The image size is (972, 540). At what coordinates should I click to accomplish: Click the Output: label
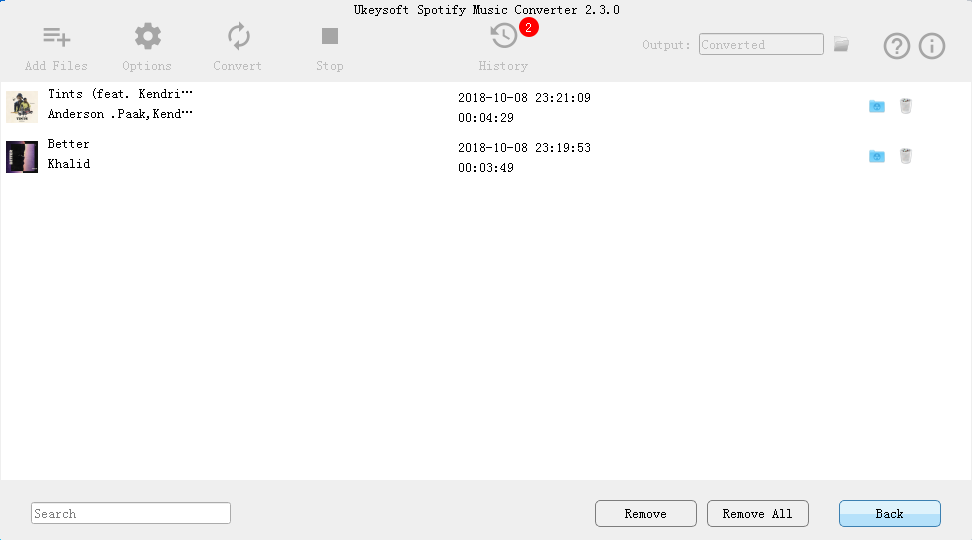tap(666, 45)
